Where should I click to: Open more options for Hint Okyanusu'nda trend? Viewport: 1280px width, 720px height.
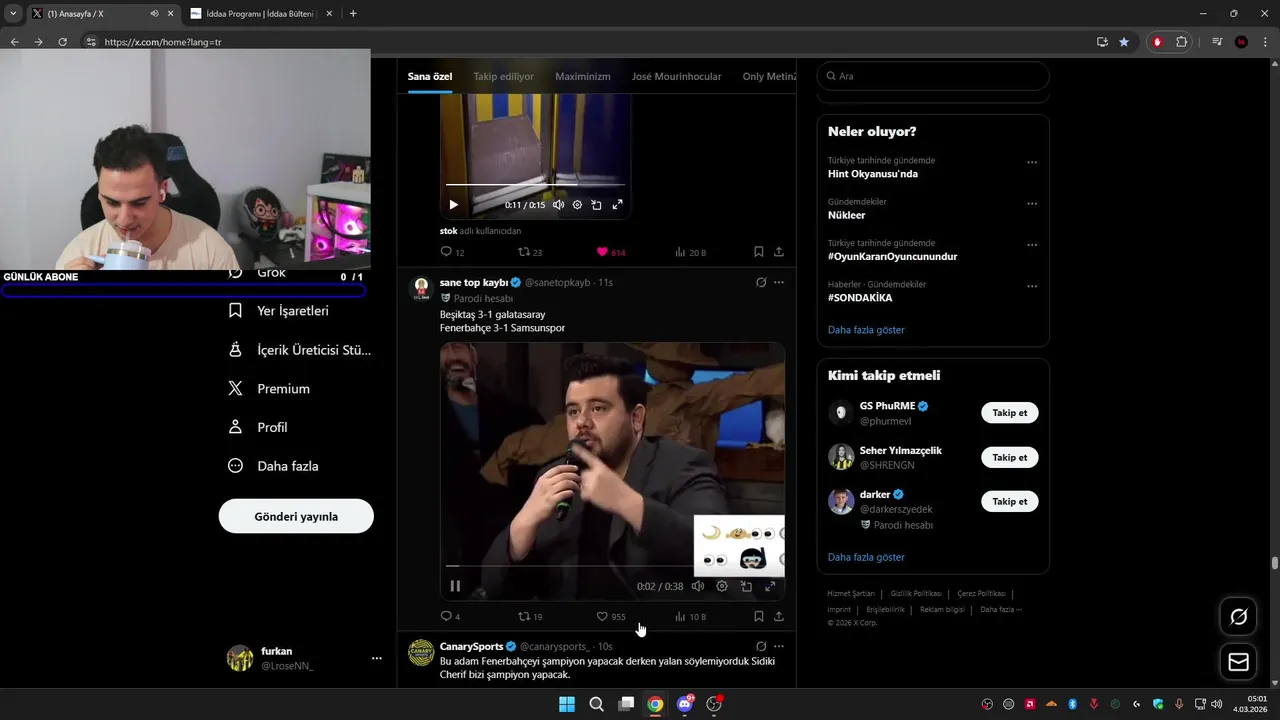pos(1032,162)
